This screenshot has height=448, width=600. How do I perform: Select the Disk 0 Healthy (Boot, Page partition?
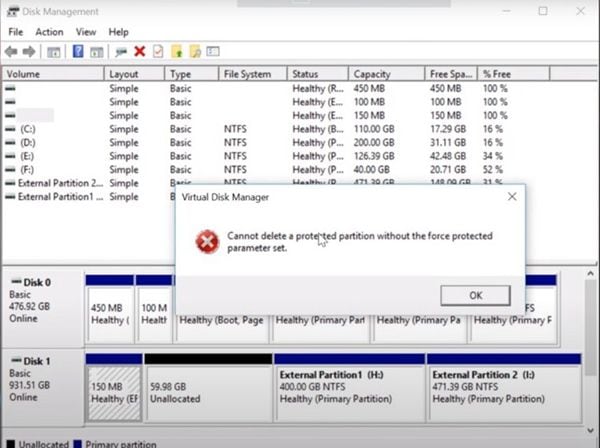(222, 329)
